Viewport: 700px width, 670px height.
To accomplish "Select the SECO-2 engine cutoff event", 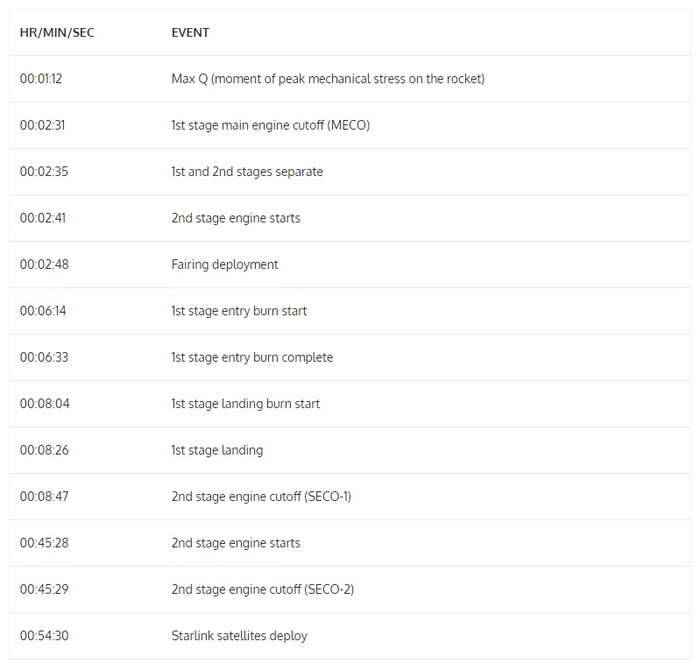I will (x=262, y=589).
